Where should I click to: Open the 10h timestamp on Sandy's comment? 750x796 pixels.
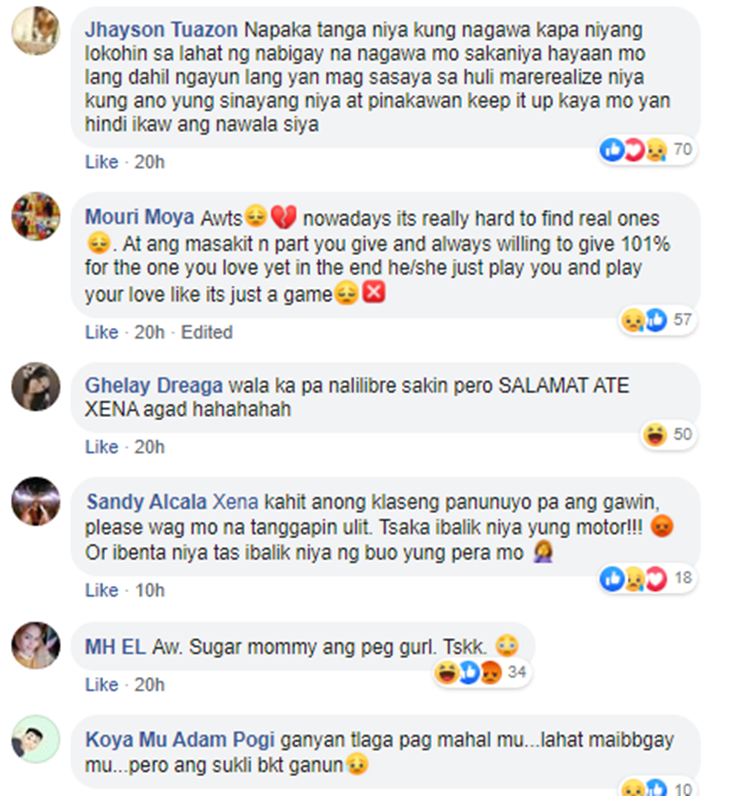(150, 590)
